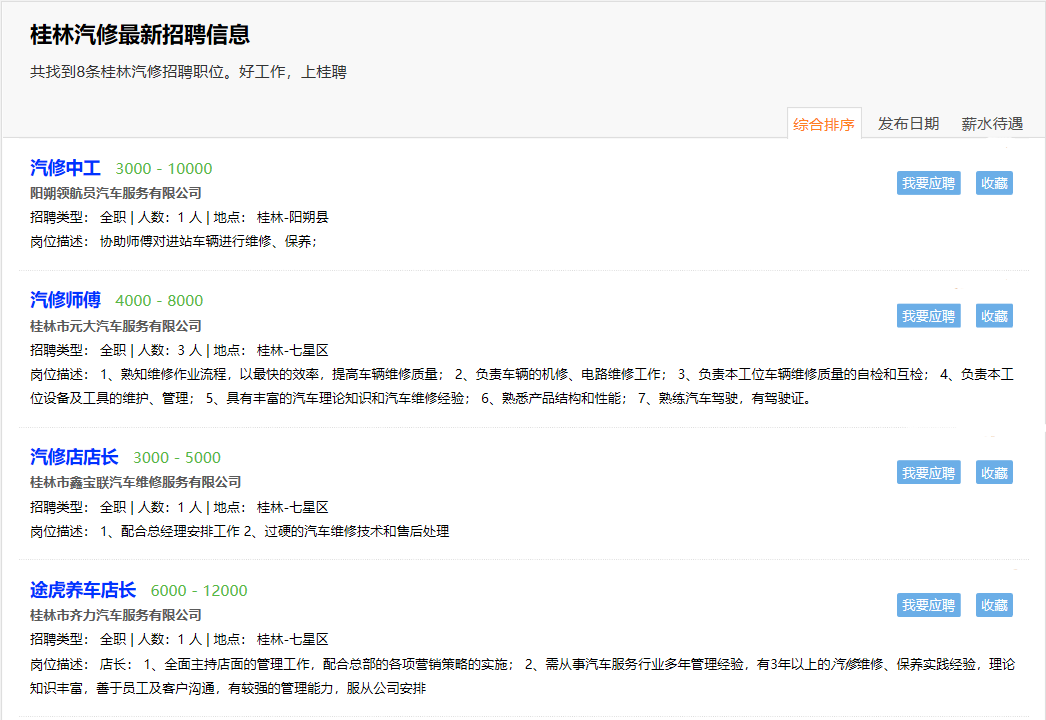Open the 汽修店店长 job title link
This screenshot has width=1046, height=720.
[x=74, y=457]
